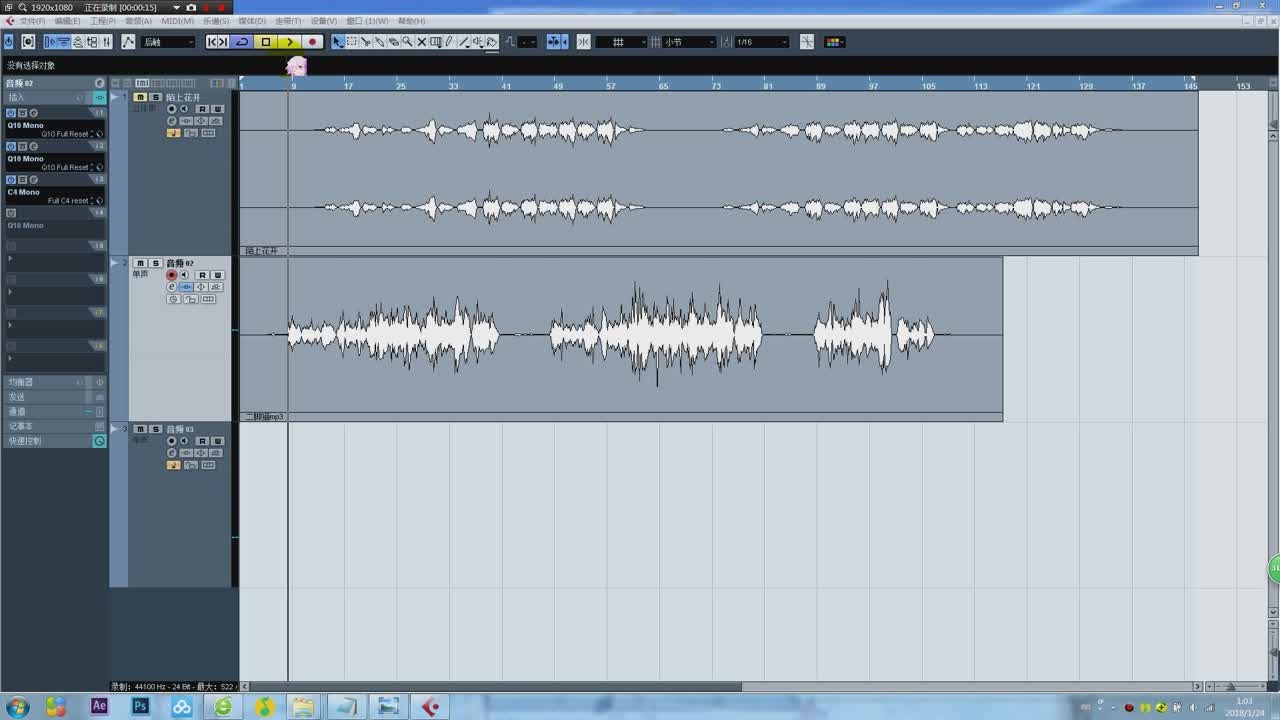Enable record on track 音频 03

(171, 441)
